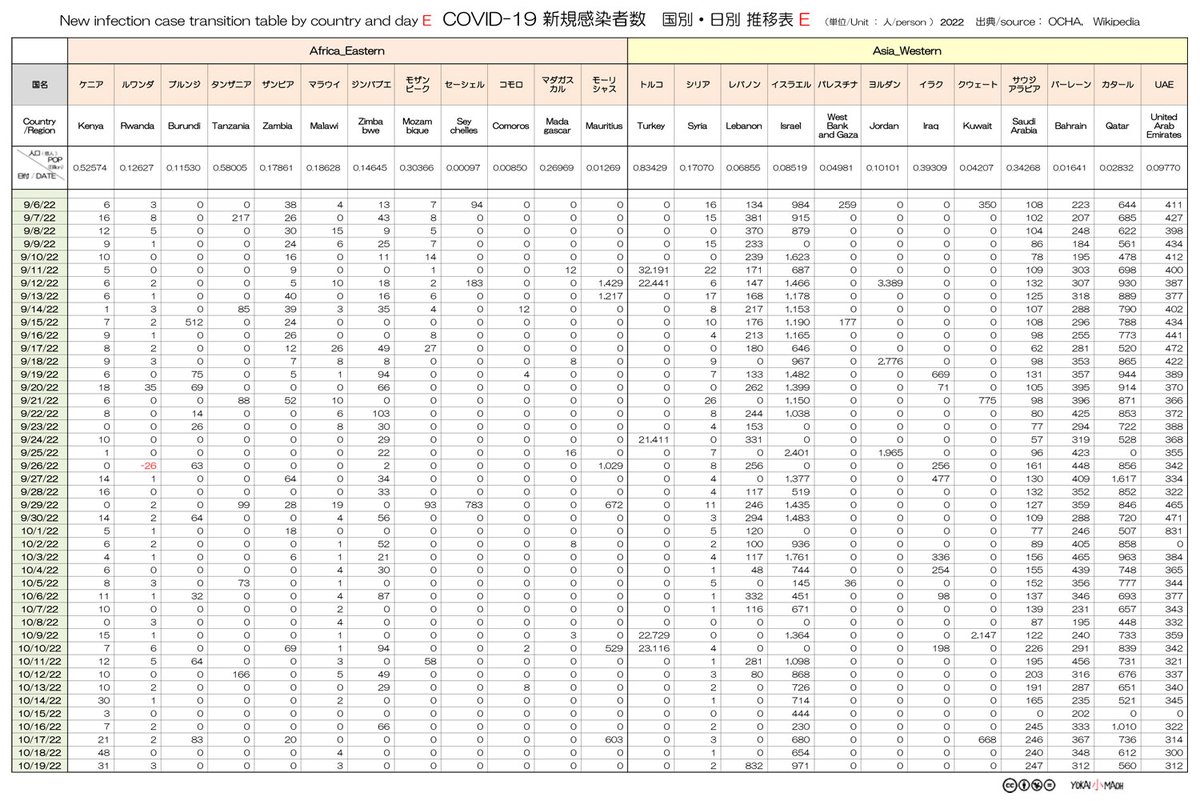Viewport: 1200px width, 801px height.
Task: Click Kuwait value 775
Action: (x=988, y=401)
